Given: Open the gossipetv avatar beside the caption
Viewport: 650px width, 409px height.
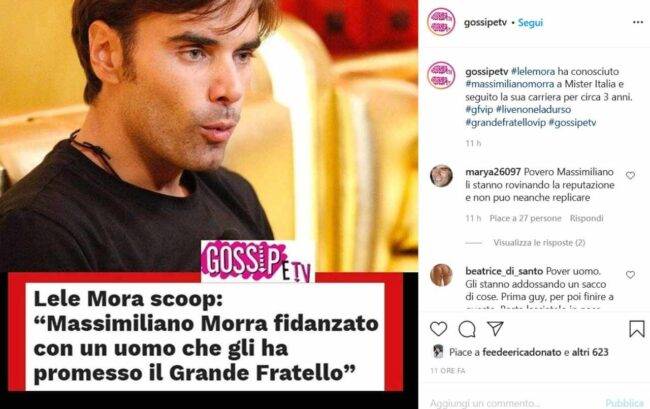Looking at the screenshot, I should pos(441,75).
